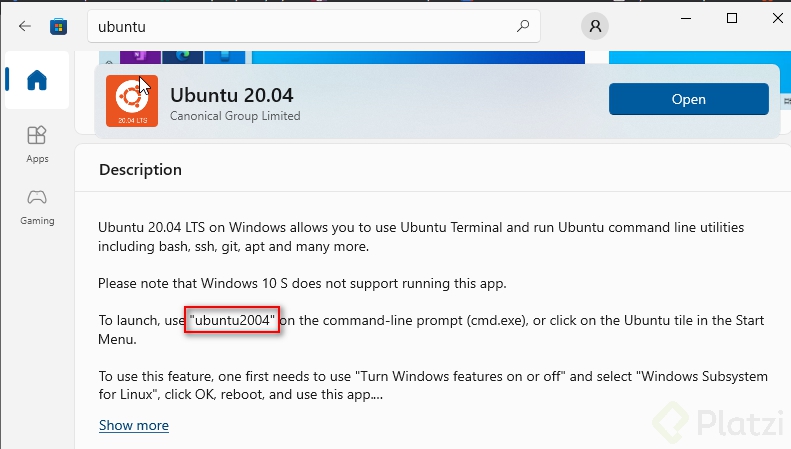
Task: Minimize the Microsoft Store window
Action: [x=686, y=19]
